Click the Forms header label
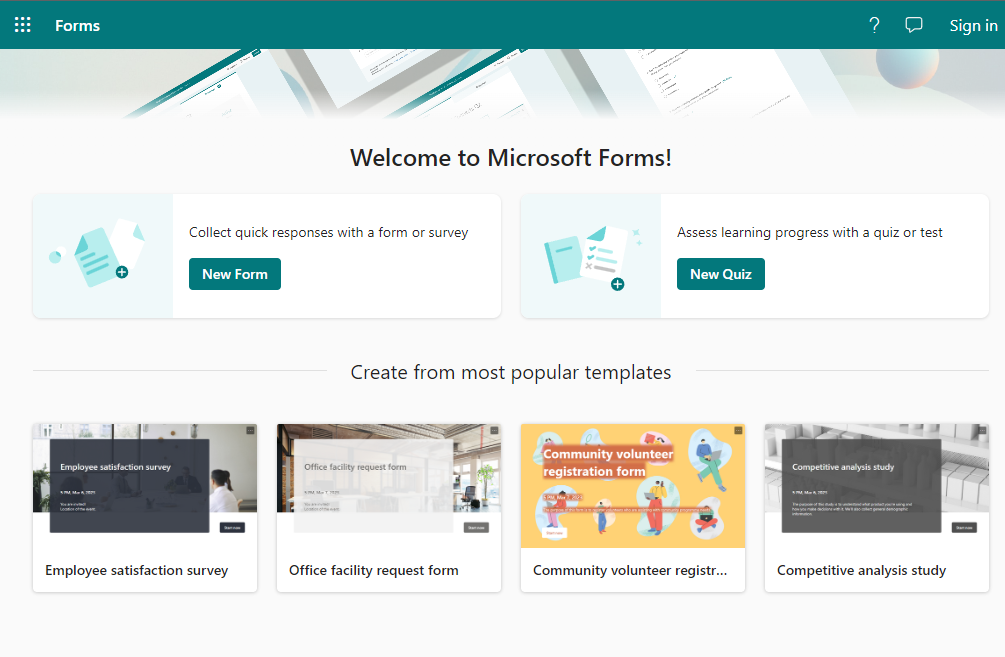This screenshot has height=657, width=1005. [77, 25]
